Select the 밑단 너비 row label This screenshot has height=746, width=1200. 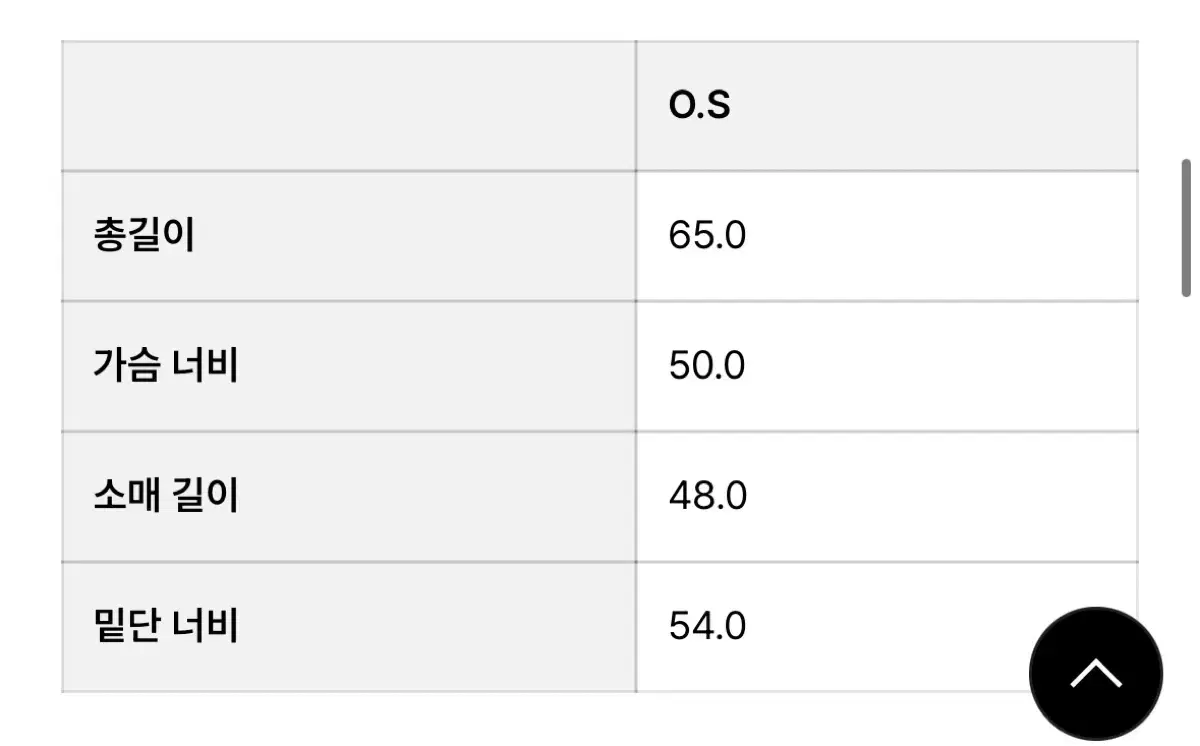165,626
